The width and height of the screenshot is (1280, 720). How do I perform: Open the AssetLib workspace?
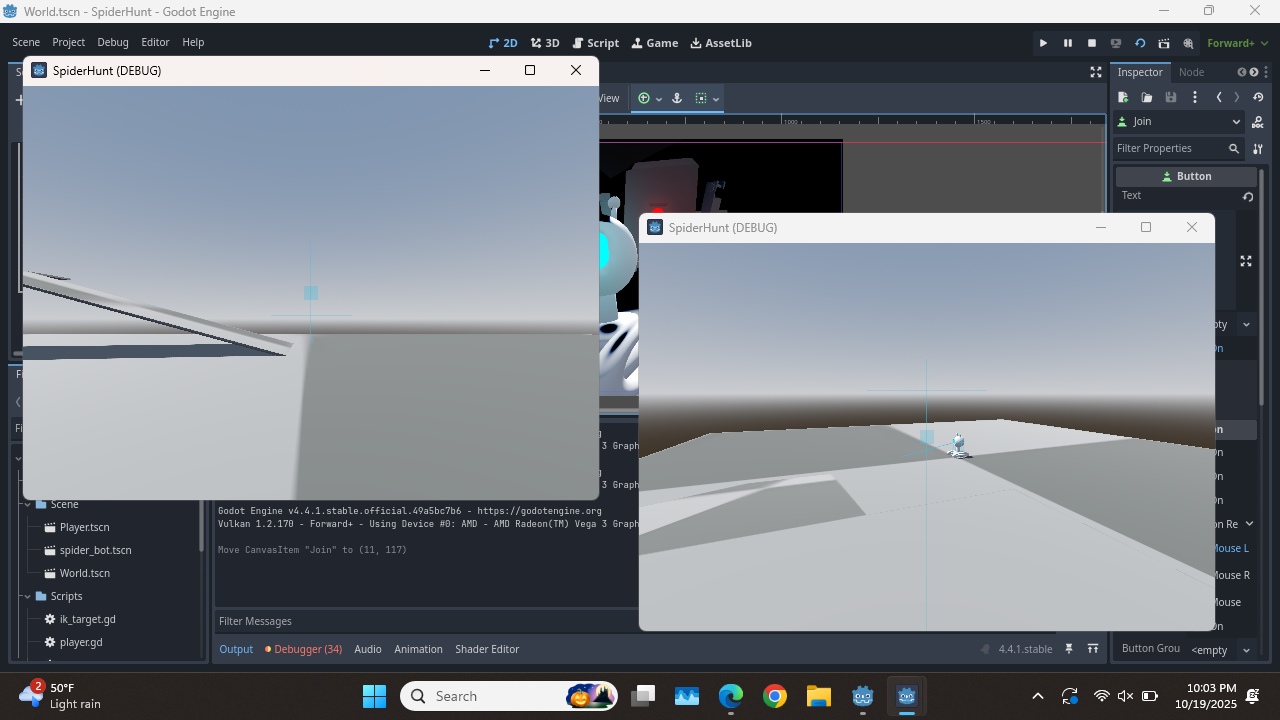click(721, 43)
